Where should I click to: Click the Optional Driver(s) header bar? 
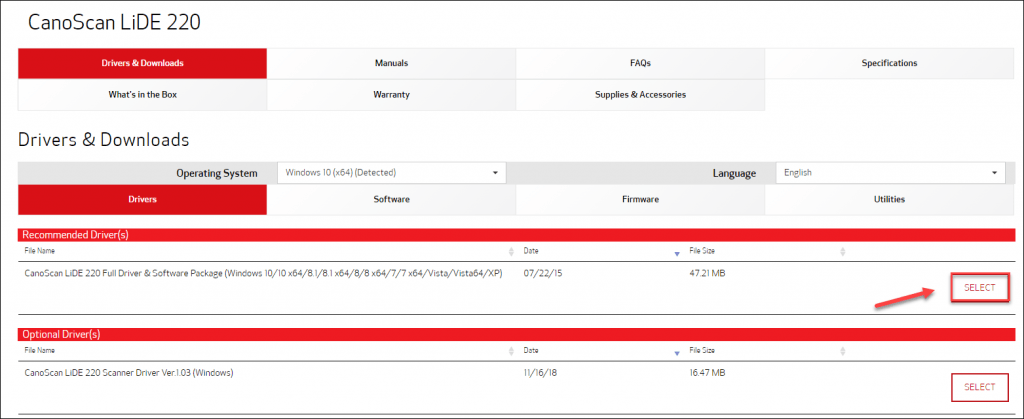pyautogui.click(x=517, y=334)
